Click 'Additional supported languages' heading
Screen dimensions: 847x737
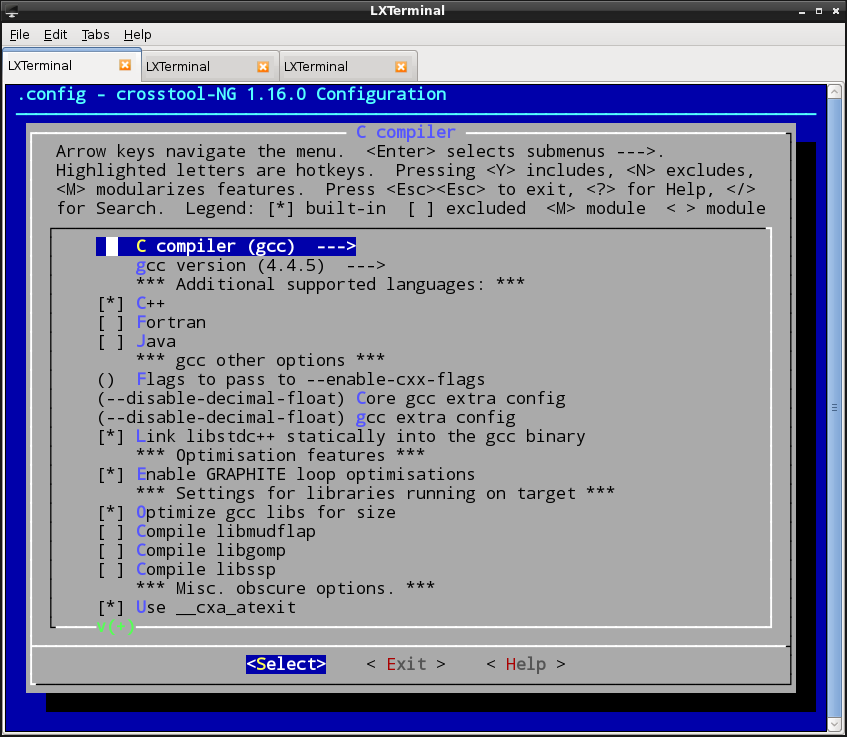(330, 284)
